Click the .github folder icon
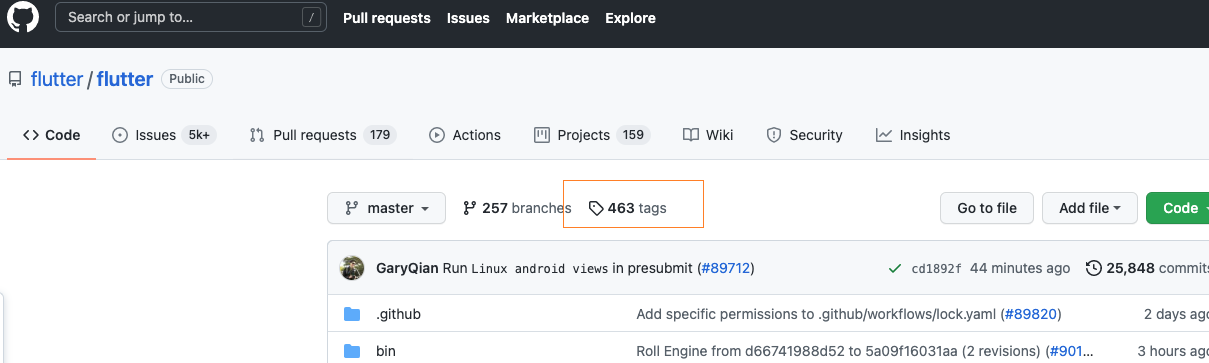The width and height of the screenshot is (1209, 363). (352, 314)
